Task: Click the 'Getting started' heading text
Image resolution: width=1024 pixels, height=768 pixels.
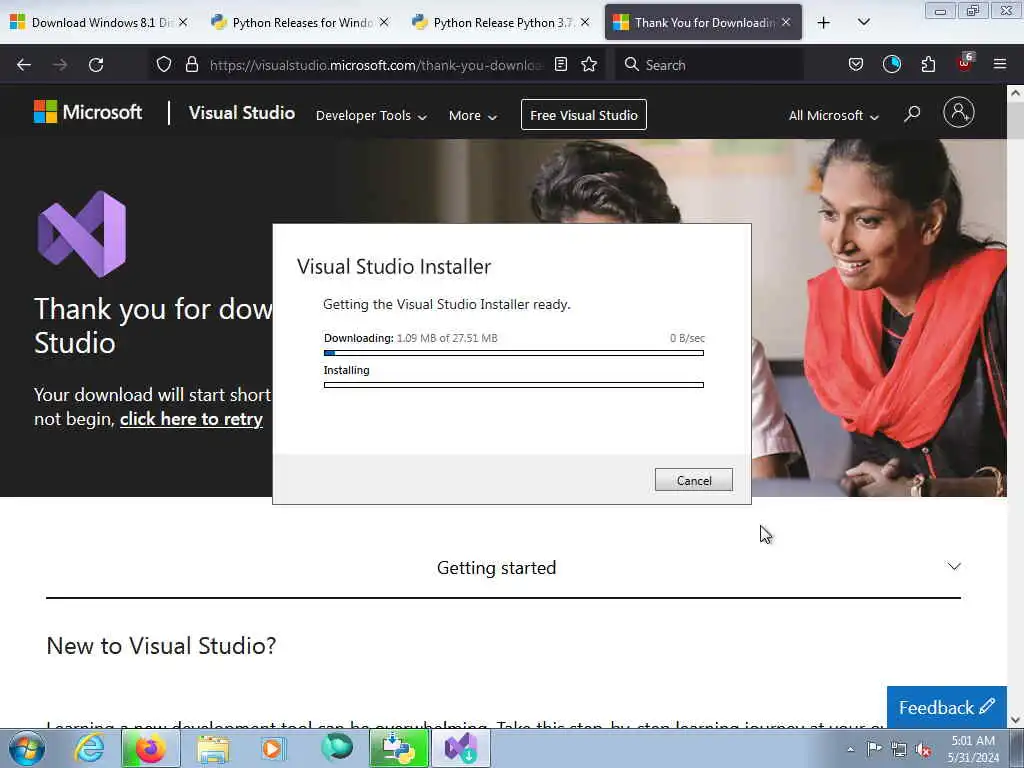Action: (x=496, y=568)
